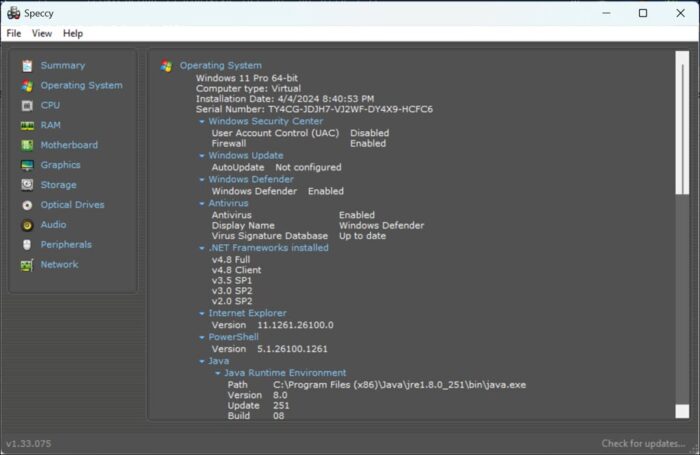Click the Optical Drives disc icon
This screenshot has width=700, height=455.
[27, 205]
